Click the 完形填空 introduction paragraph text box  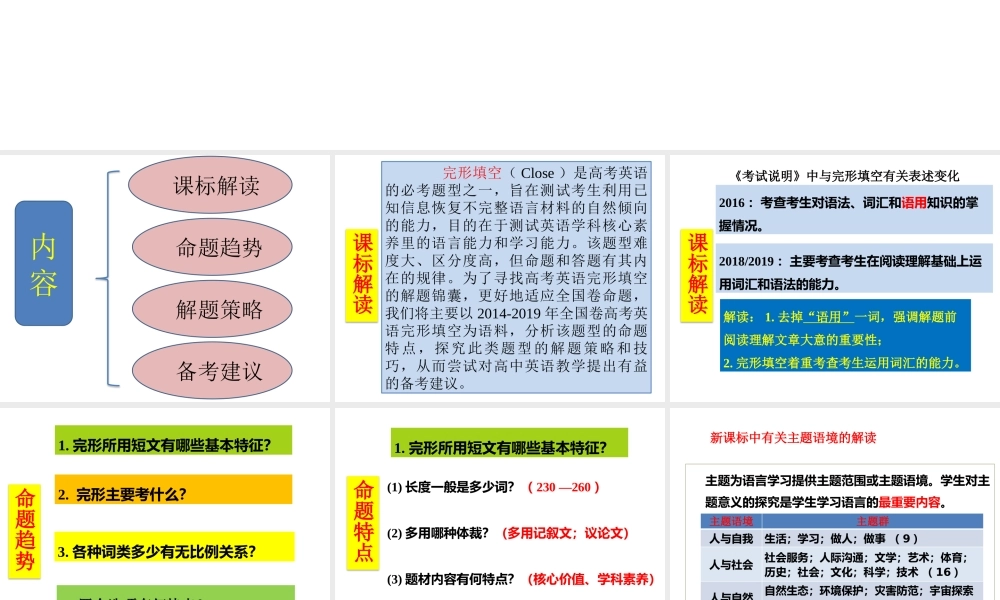click(518, 275)
